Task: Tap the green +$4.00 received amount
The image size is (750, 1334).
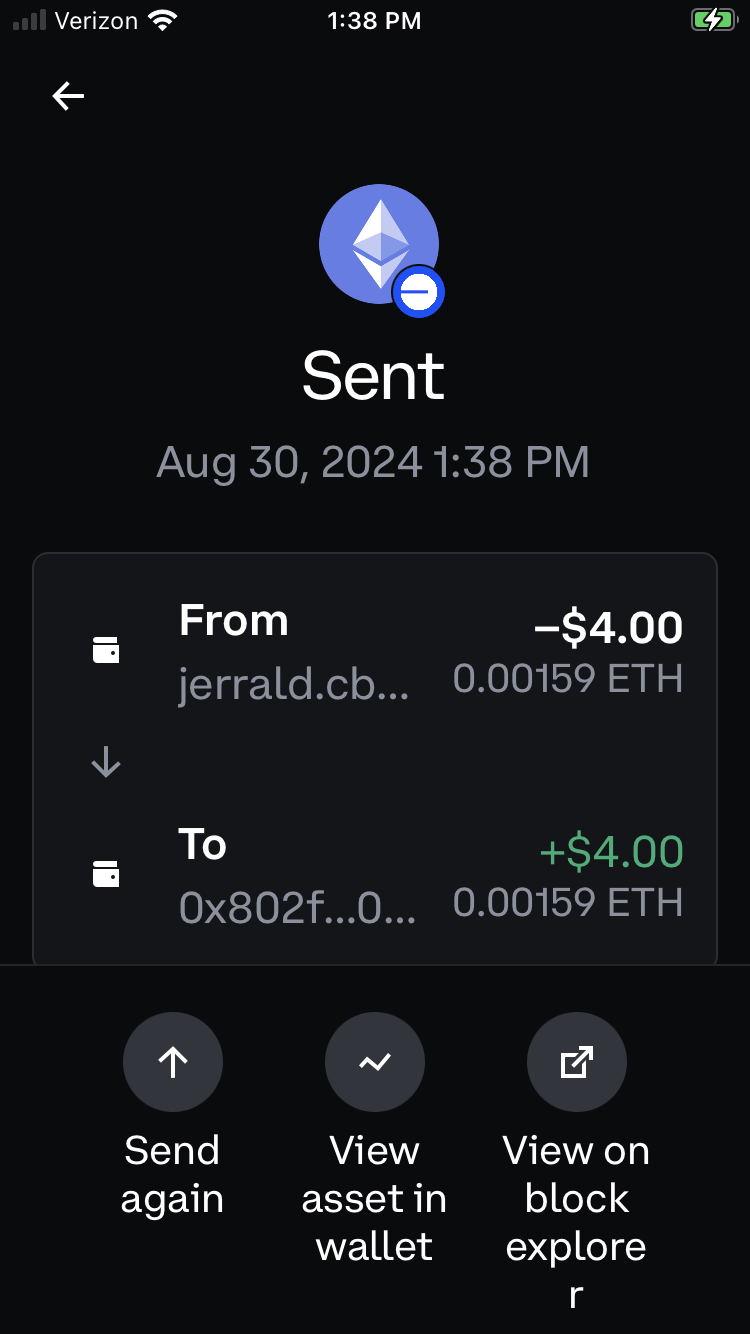Action: point(611,852)
